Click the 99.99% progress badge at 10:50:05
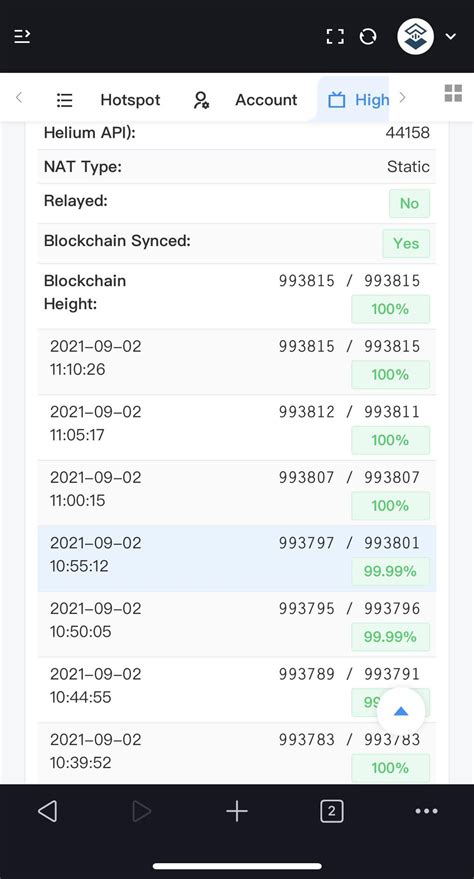This screenshot has width=474, height=879. click(x=391, y=637)
